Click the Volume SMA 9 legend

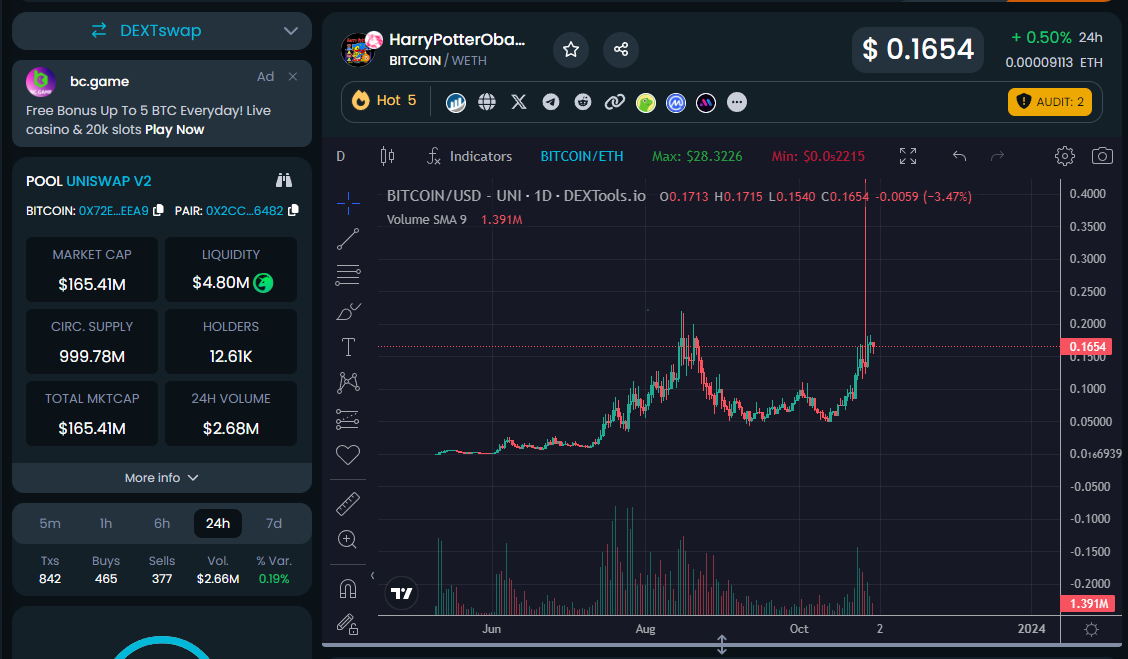427,219
